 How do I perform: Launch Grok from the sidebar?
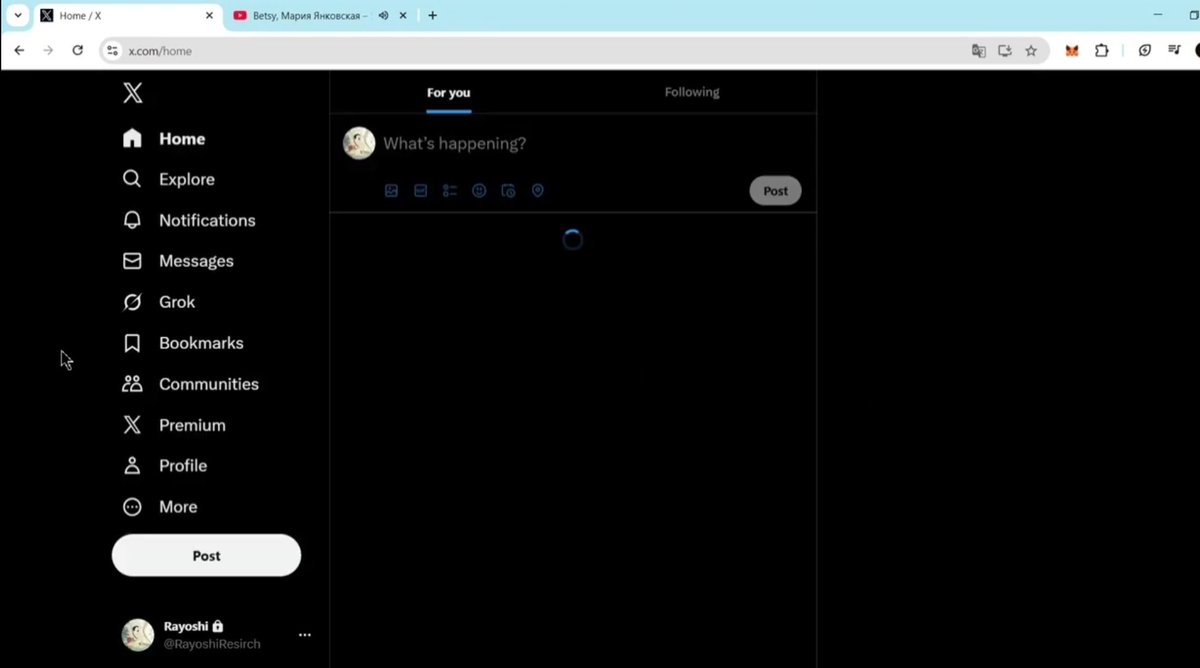pyautogui.click(x=158, y=302)
